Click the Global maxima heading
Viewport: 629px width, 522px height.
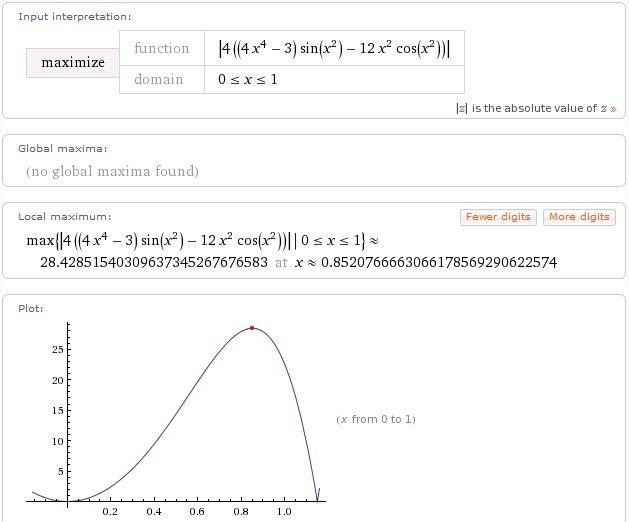63,148
